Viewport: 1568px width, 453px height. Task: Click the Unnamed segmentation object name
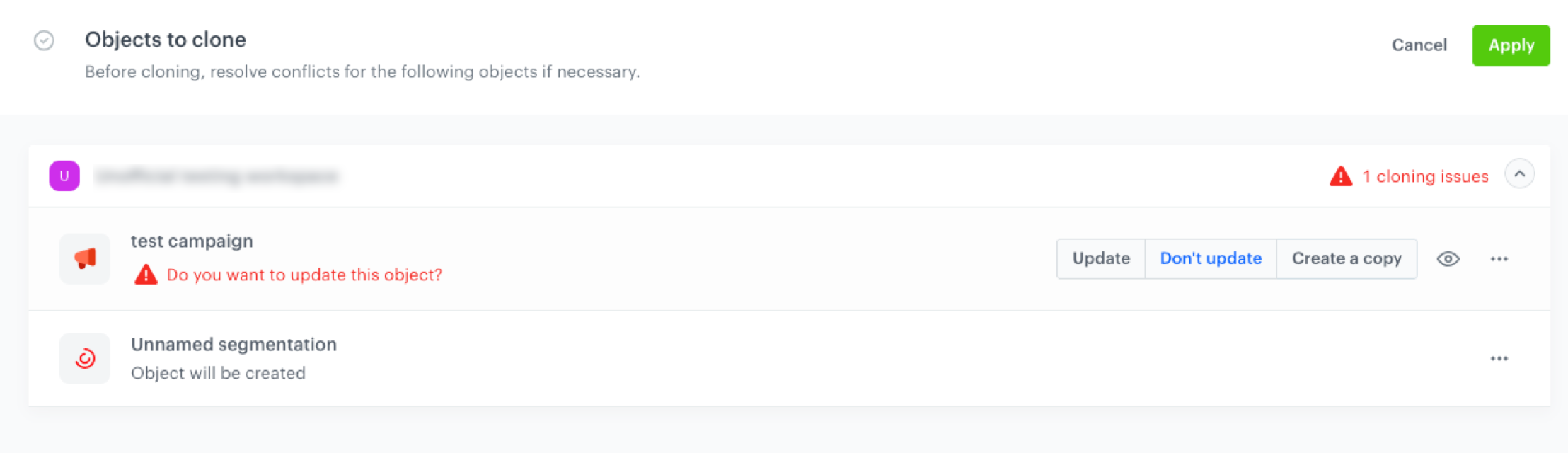234,345
